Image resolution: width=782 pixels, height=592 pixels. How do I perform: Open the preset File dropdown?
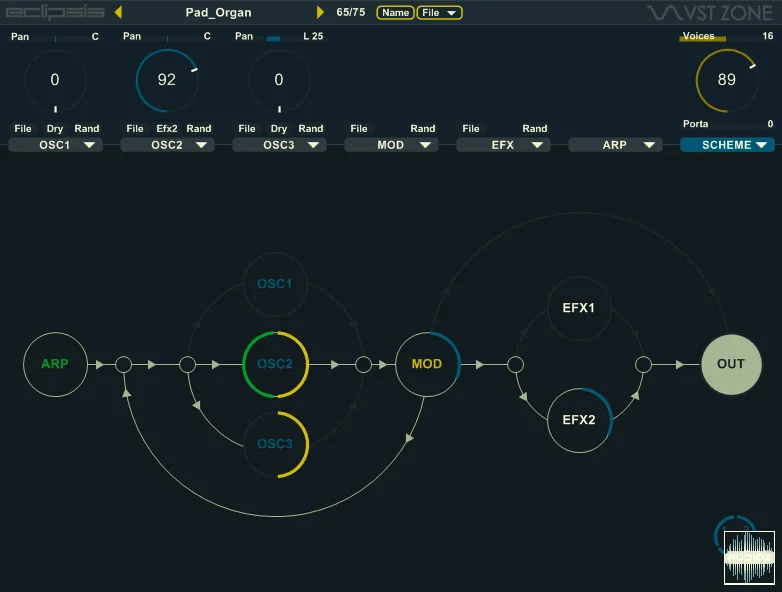(x=439, y=12)
